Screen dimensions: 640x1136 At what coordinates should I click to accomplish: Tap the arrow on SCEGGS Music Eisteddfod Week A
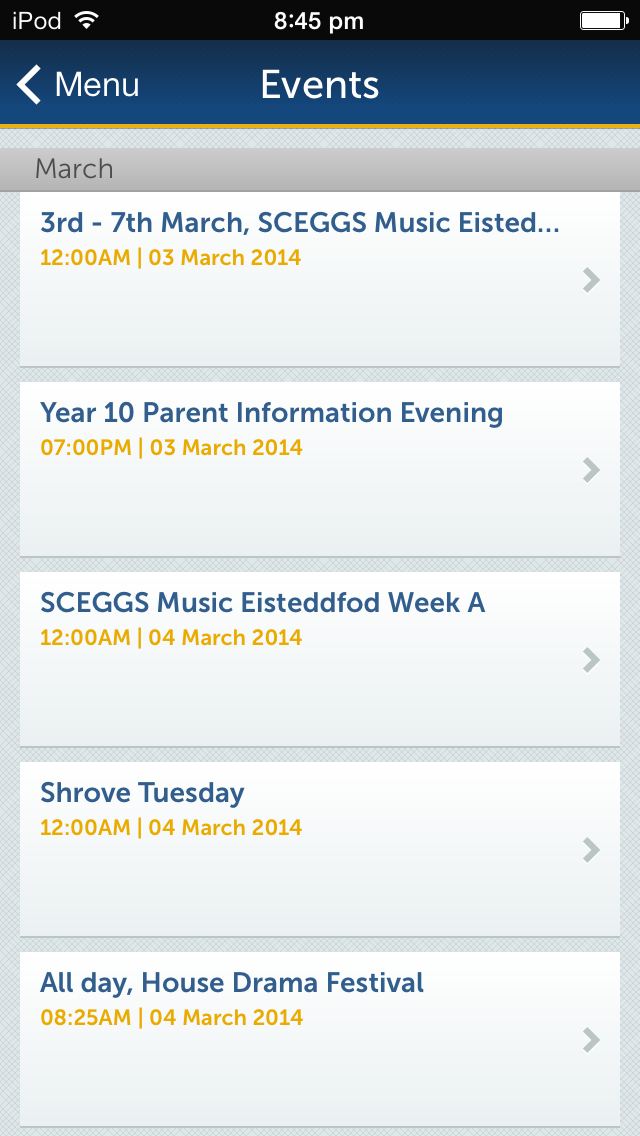coord(591,660)
